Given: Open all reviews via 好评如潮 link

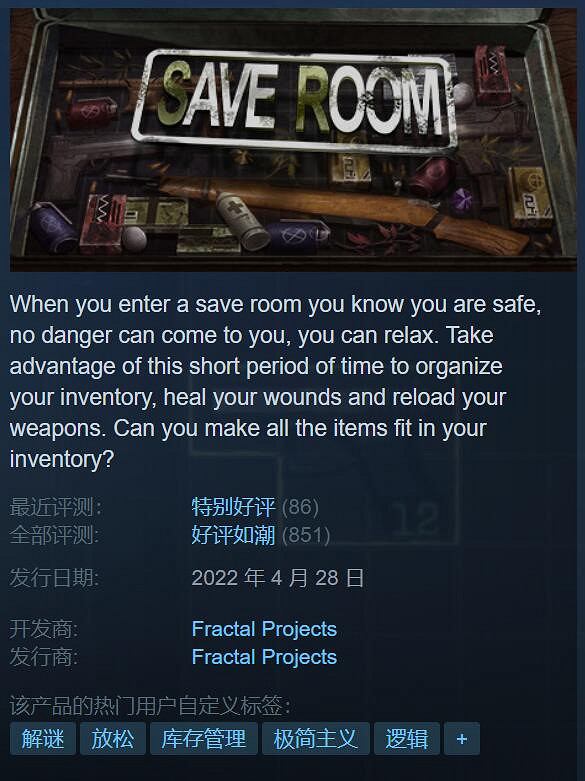Looking at the screenshot, I should click(x=233, y=535).
